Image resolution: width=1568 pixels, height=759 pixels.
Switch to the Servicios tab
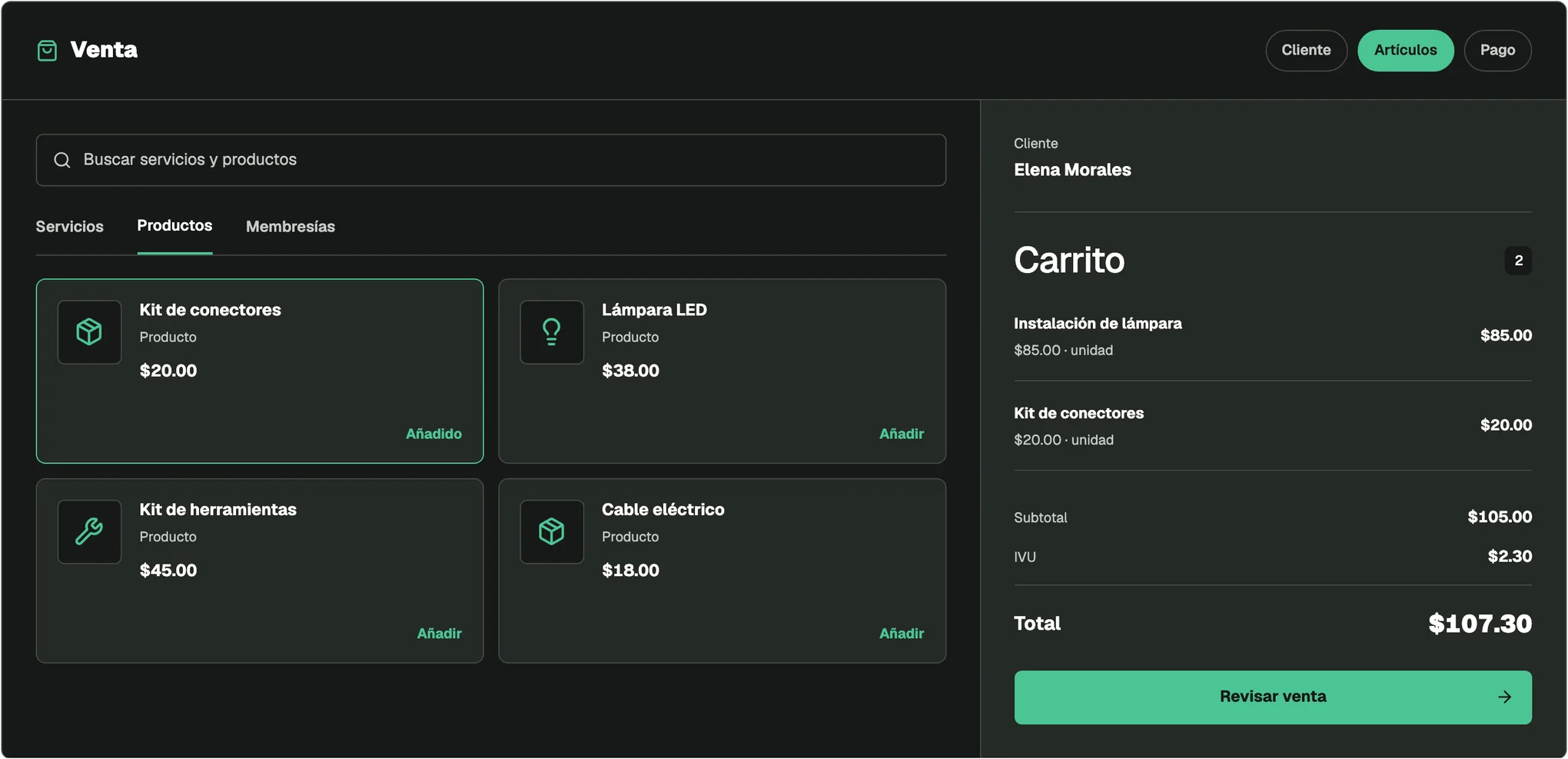coord(69,227)
